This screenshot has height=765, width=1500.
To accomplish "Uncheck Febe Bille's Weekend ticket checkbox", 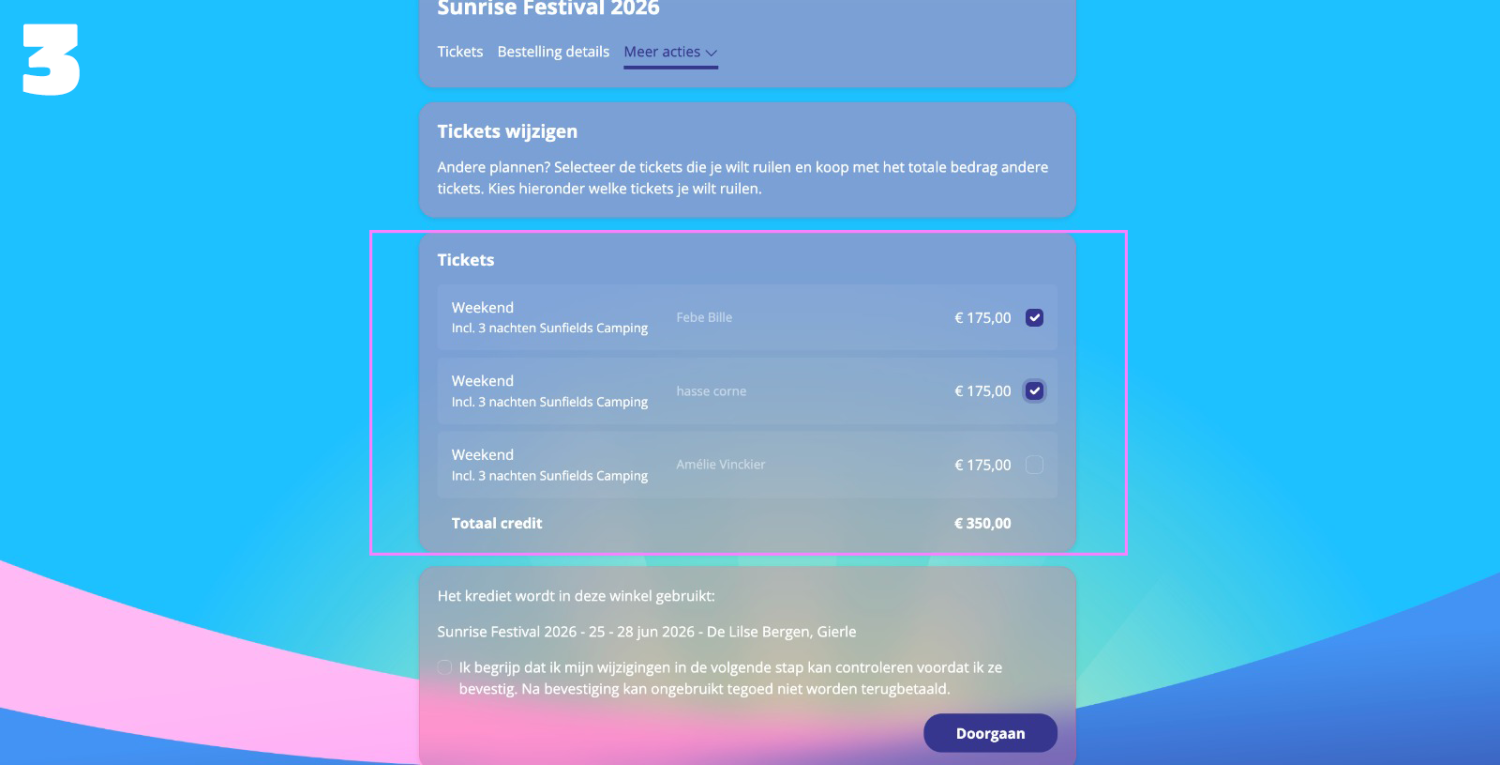I will pyautogui.click(x=1035, y=318).
